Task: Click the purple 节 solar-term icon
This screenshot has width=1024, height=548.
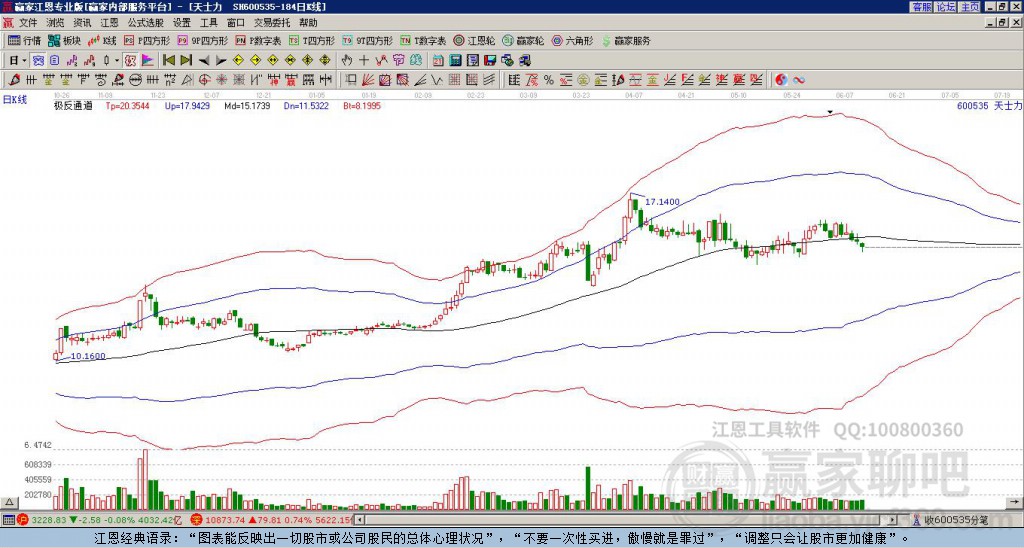Action: click(x=398, y=60)
